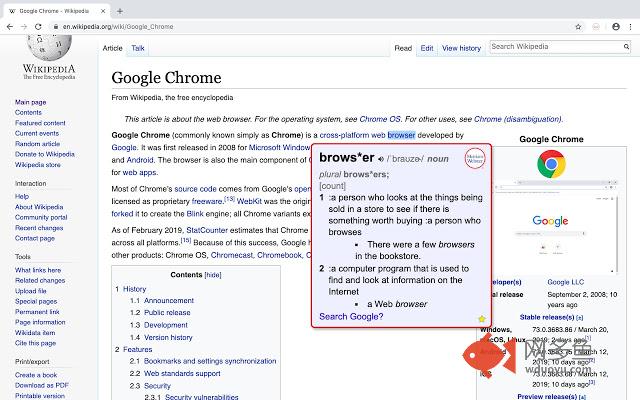Click the browser back arrow
Viewport: 640px width, 400px height.
click(x=10, y=27)
